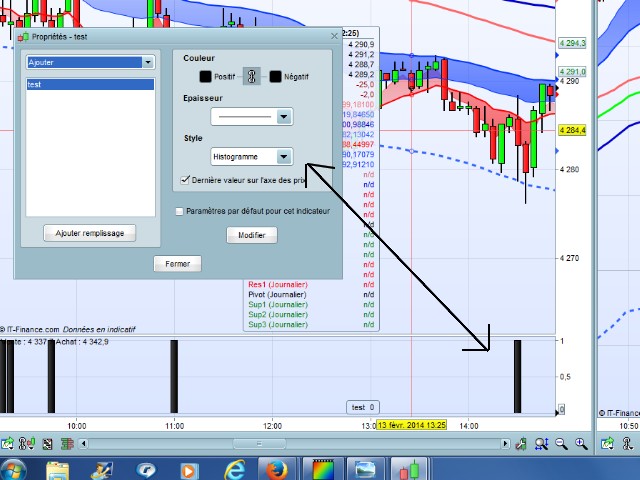Open the blue speech-bubble taskbar application
Screen dimensions: 640x480
point(146,471)
